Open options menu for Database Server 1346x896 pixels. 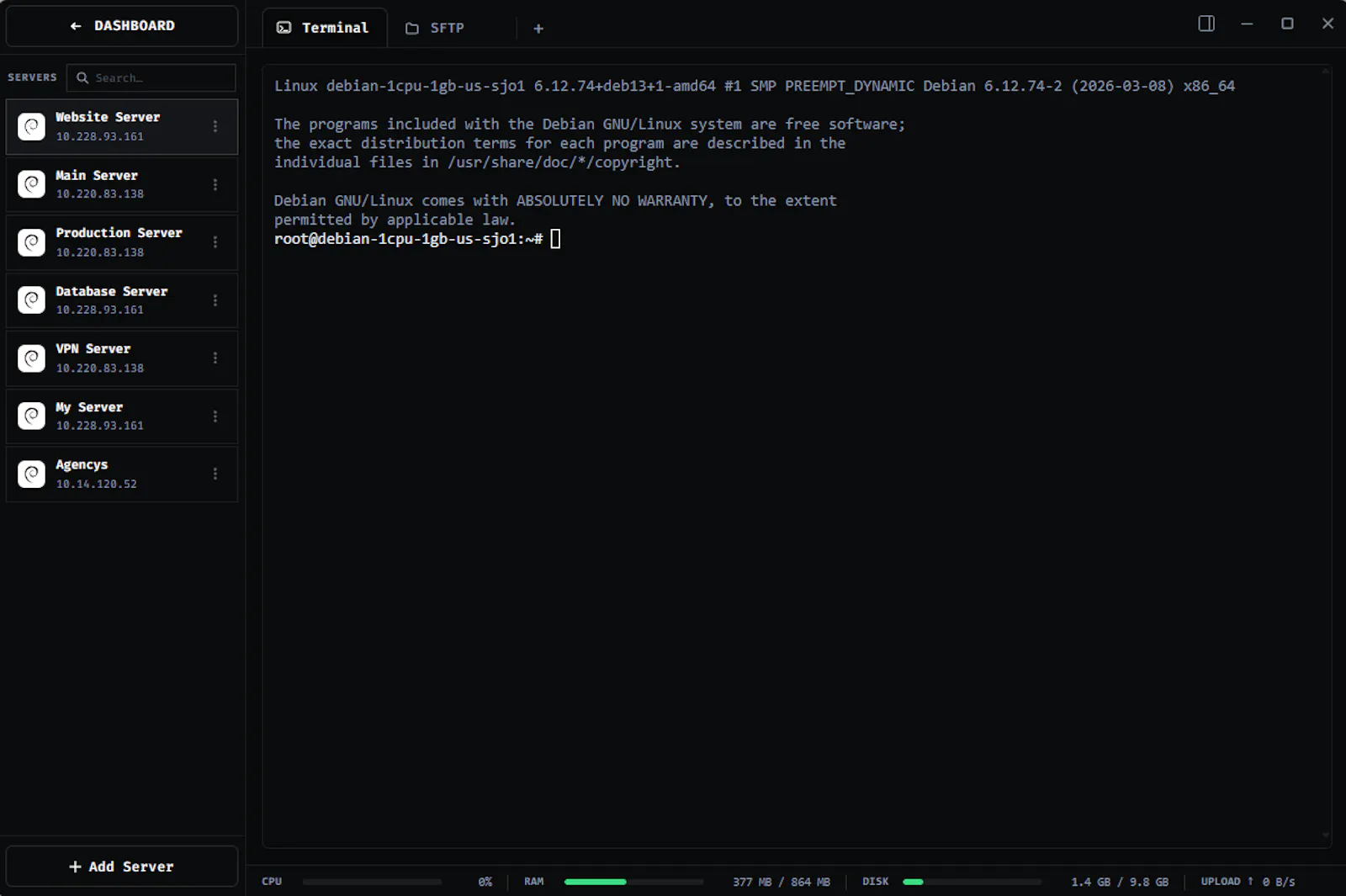215,300
